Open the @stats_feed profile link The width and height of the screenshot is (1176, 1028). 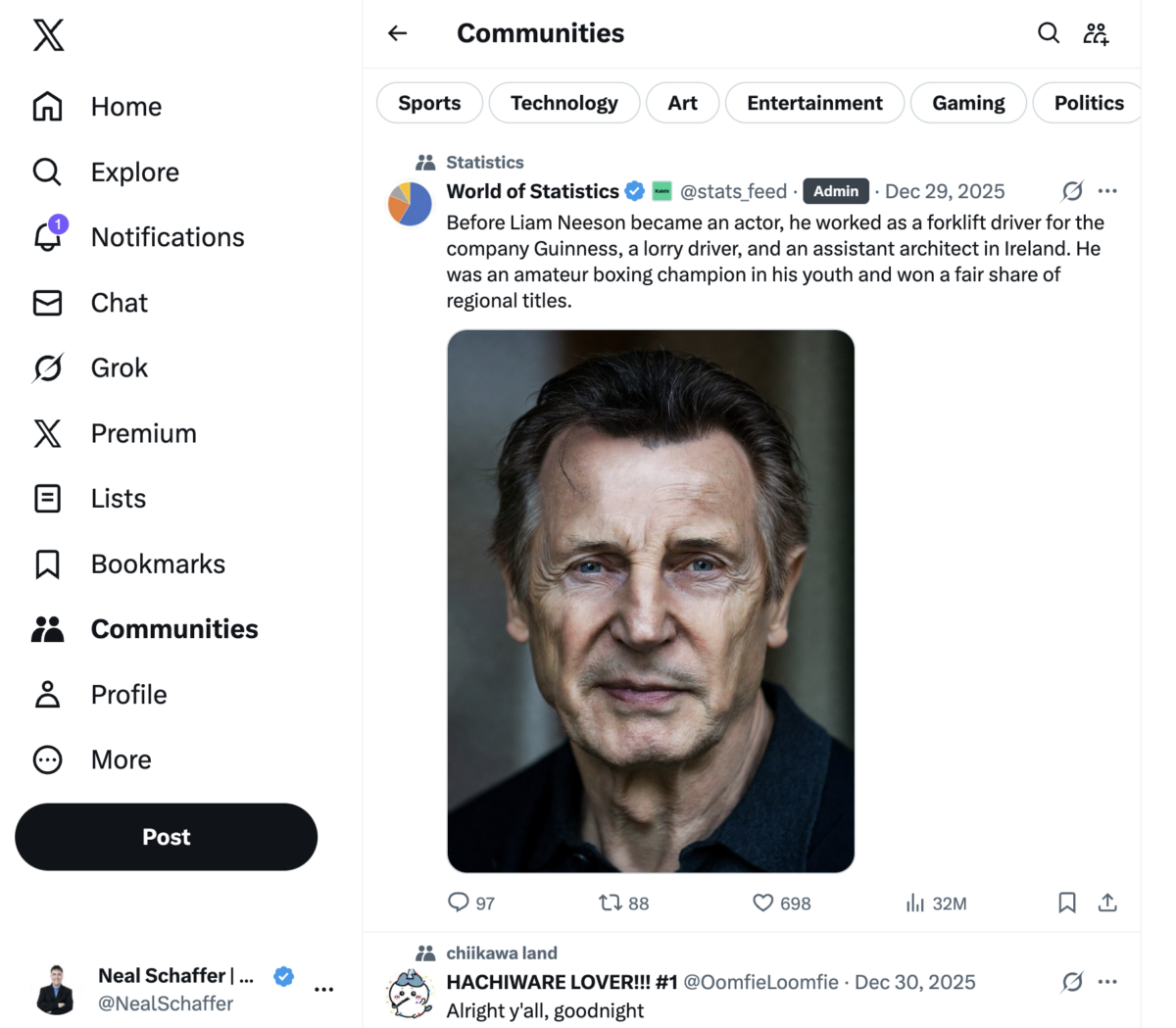click(734, 191)
